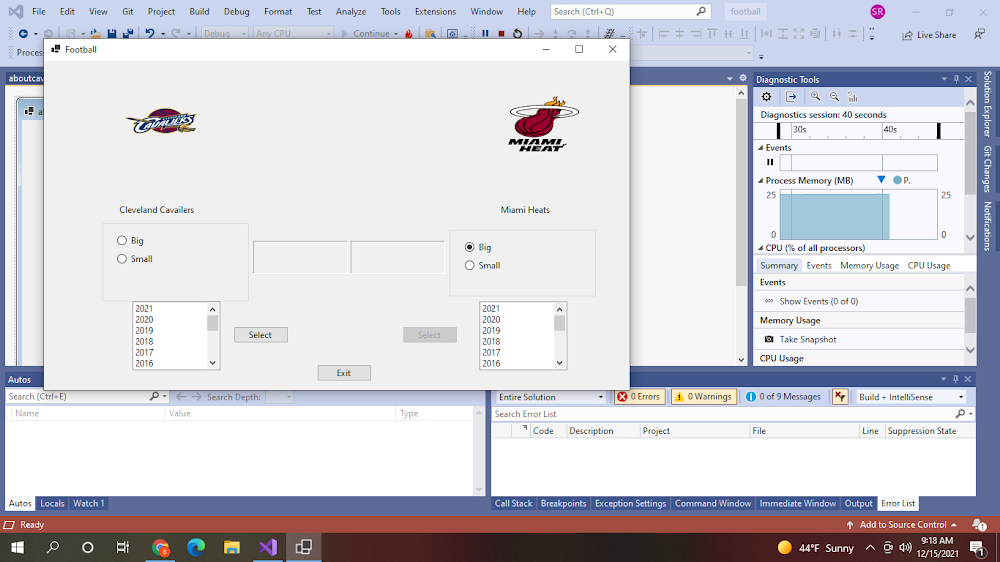Toggle the 0 Errors filter button
Screen dimensions: 1000x562
click(638, 397)
